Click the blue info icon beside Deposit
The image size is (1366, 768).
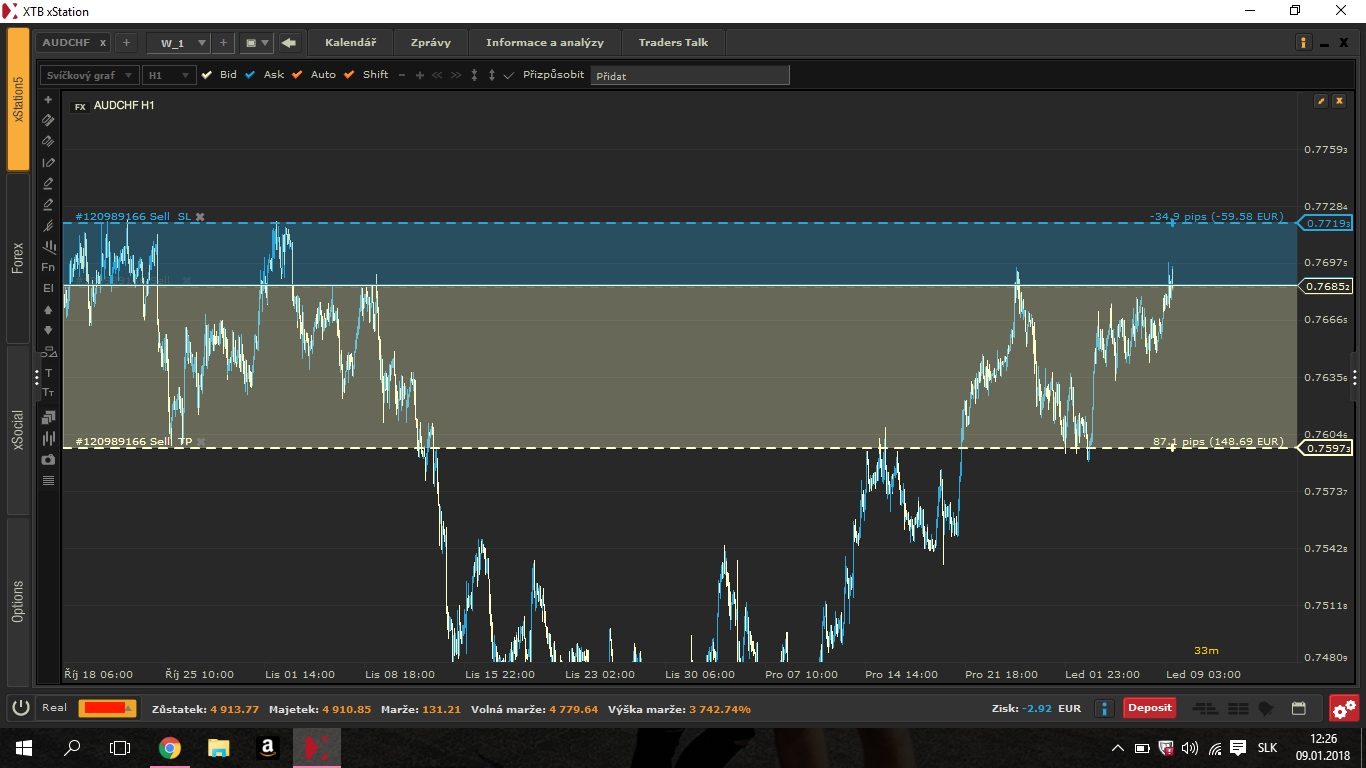click(x=1104, y=708)
